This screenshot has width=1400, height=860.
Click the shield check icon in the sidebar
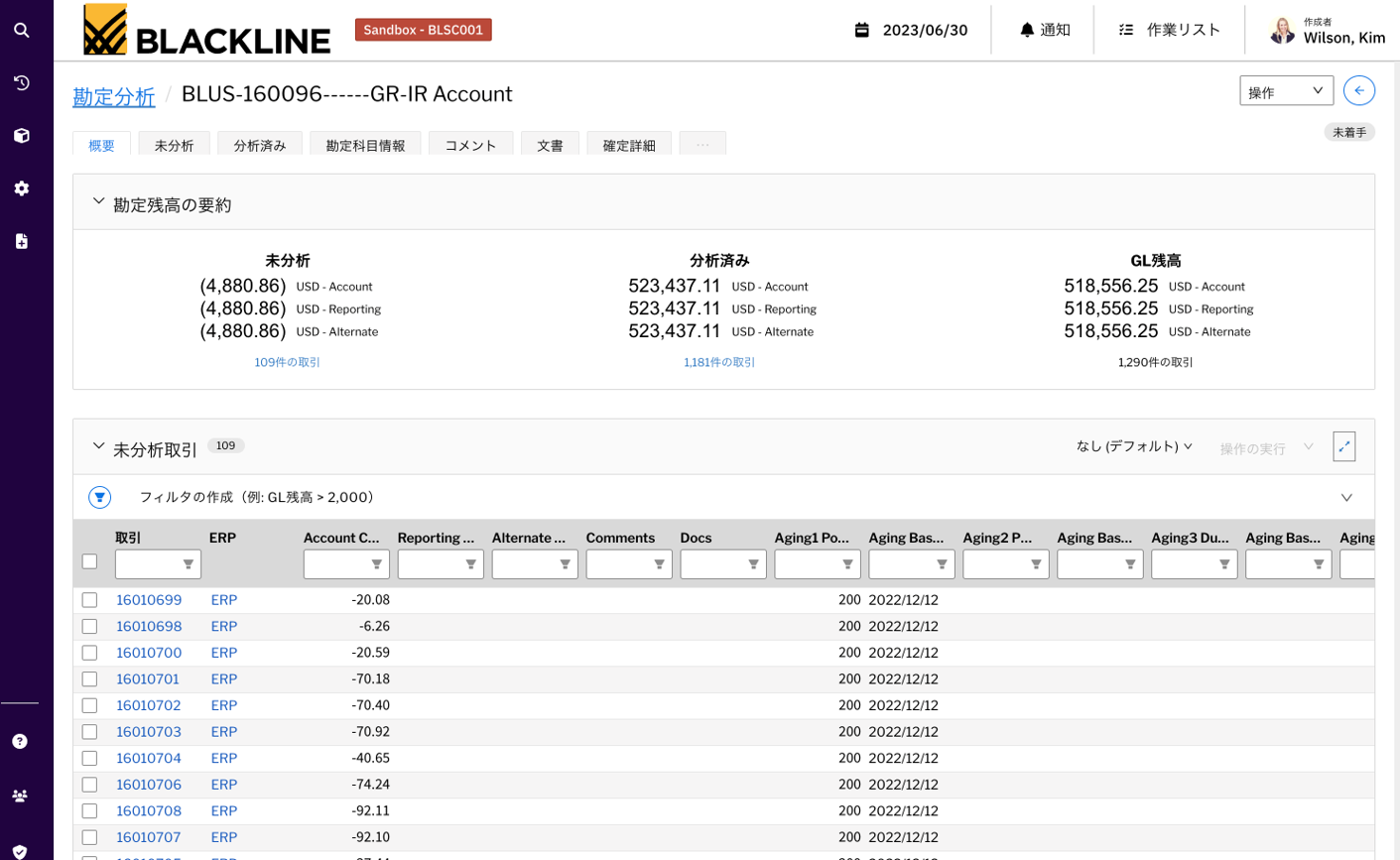[20, 851]
